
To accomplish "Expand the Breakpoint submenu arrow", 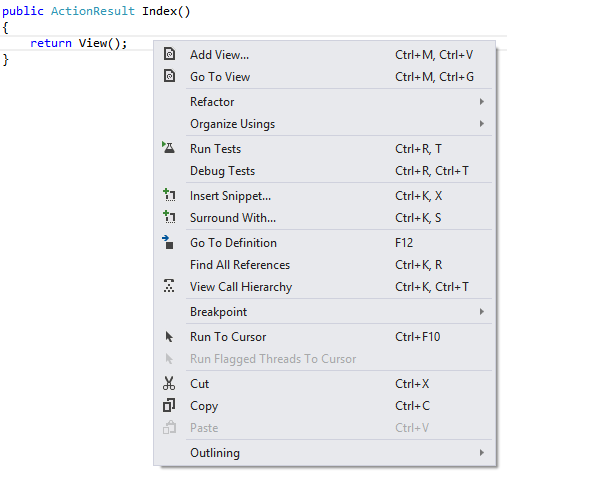I will click(482, 312).
